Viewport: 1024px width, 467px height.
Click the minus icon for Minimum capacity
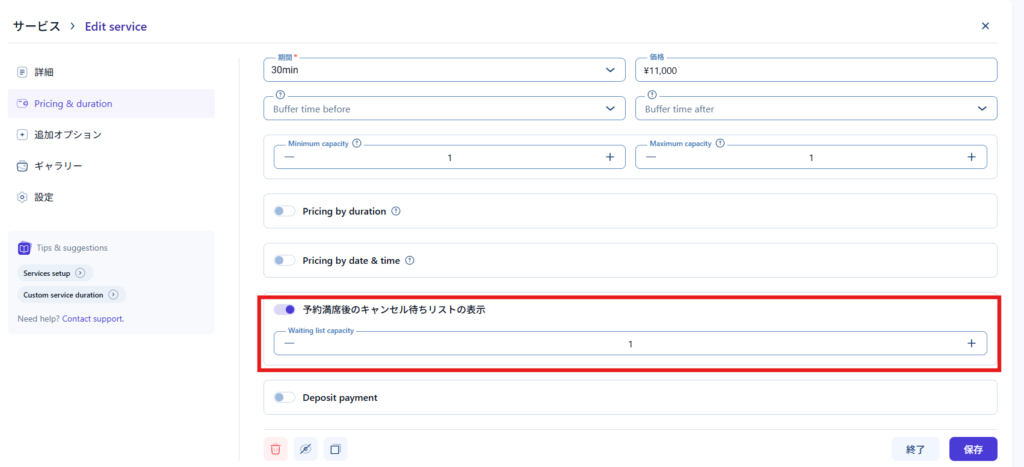click(x=289, y=157)
